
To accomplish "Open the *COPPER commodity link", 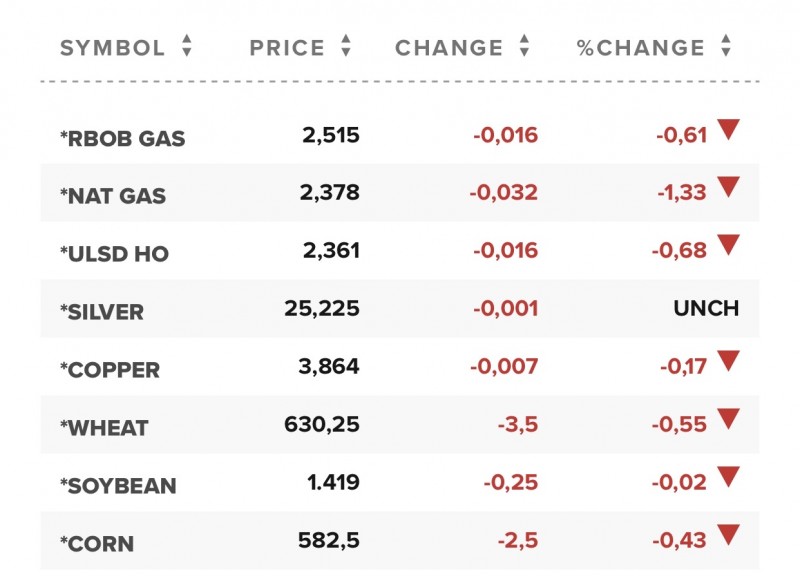I will 110,371.
